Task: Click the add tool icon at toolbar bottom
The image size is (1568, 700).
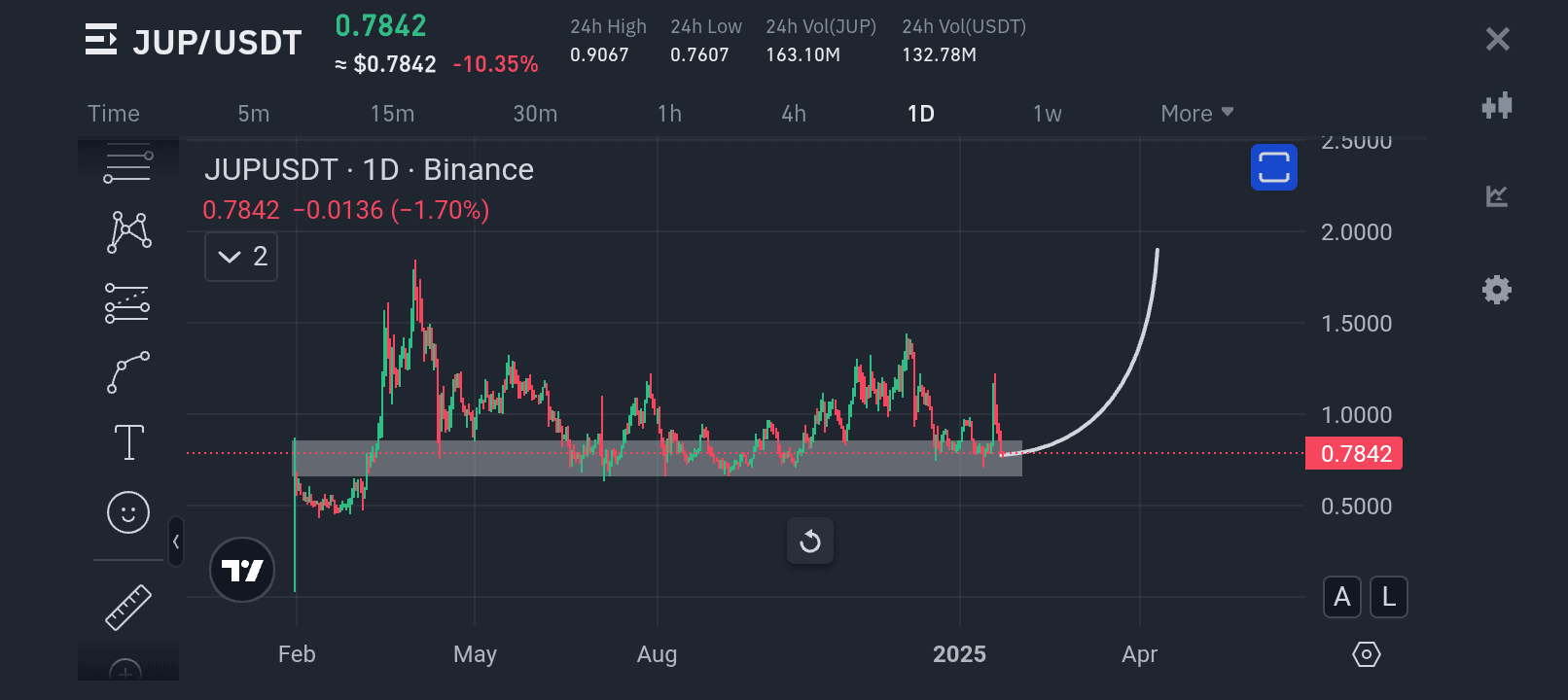Action: [x=126, y=670]
